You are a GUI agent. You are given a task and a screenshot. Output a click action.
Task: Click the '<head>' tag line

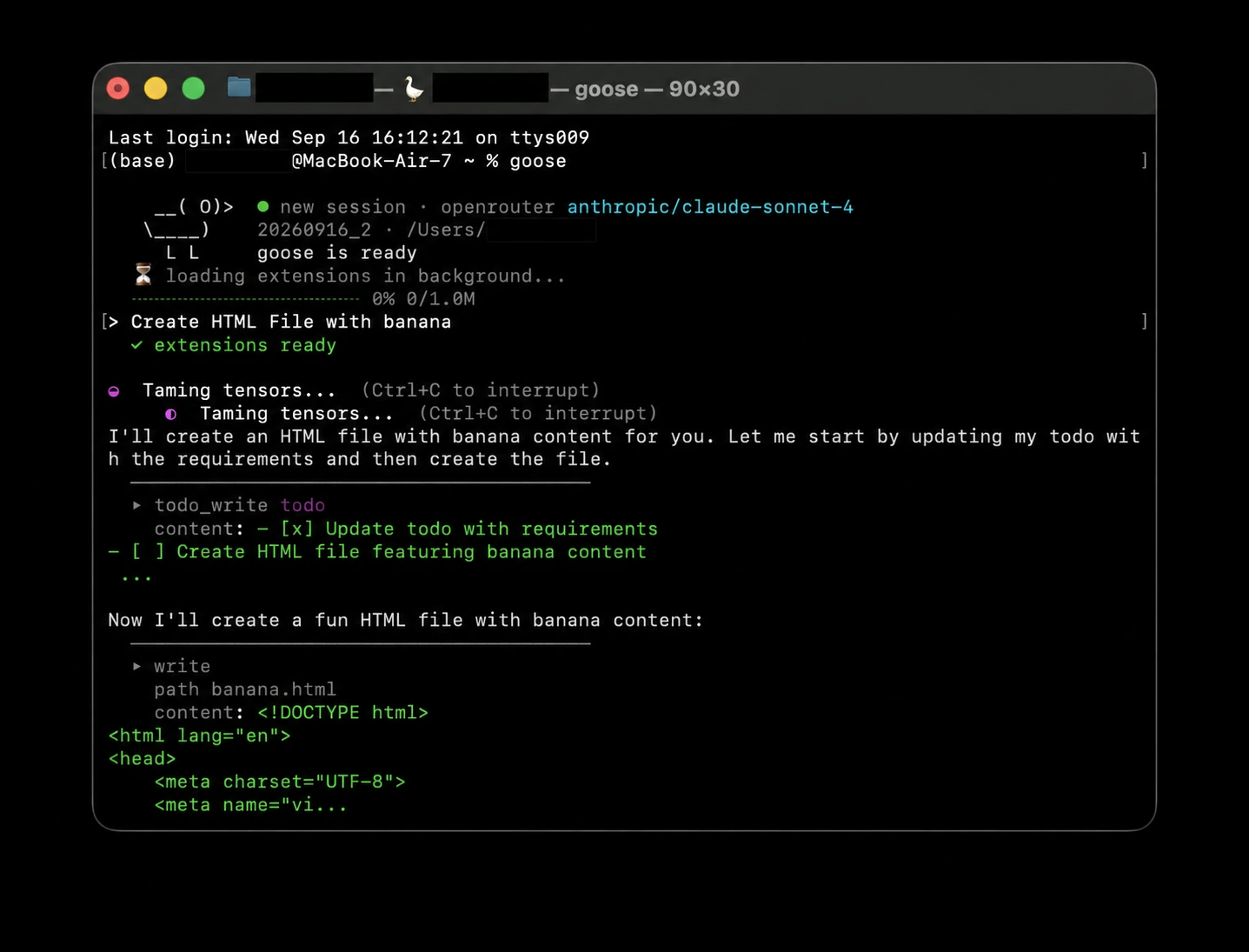click(x=142, y=758)
